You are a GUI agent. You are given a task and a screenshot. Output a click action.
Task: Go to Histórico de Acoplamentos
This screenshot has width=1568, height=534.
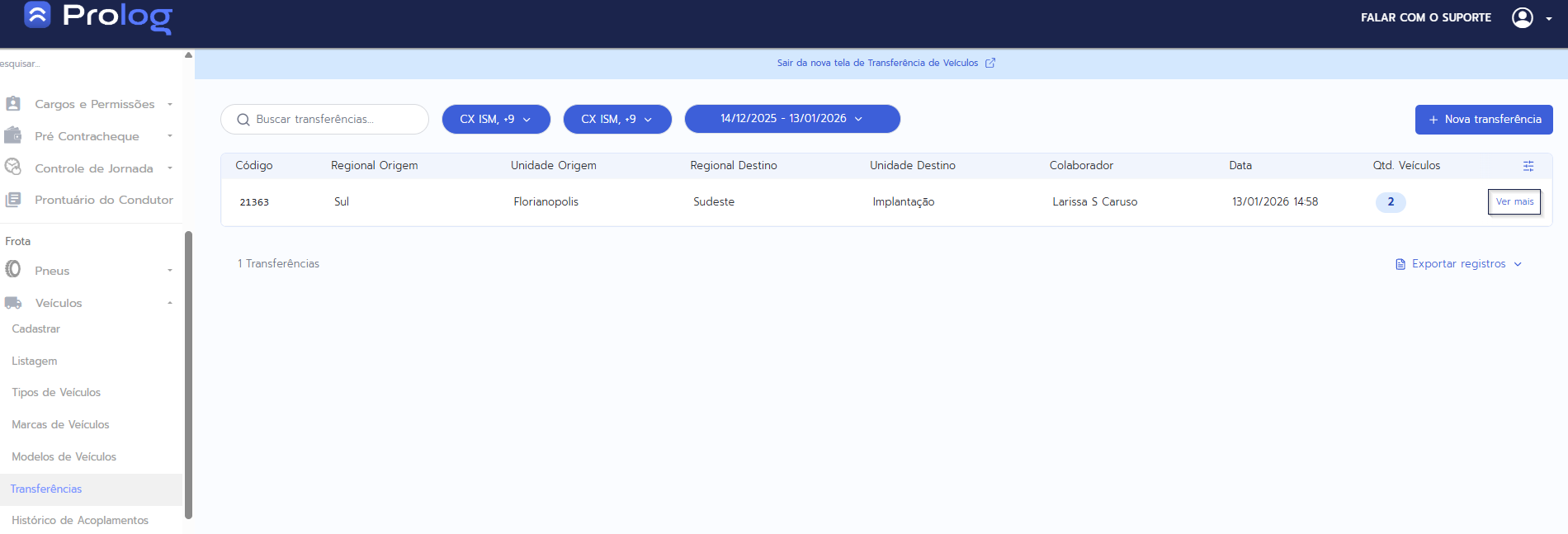pyautogui.click(x=80, y=520)
